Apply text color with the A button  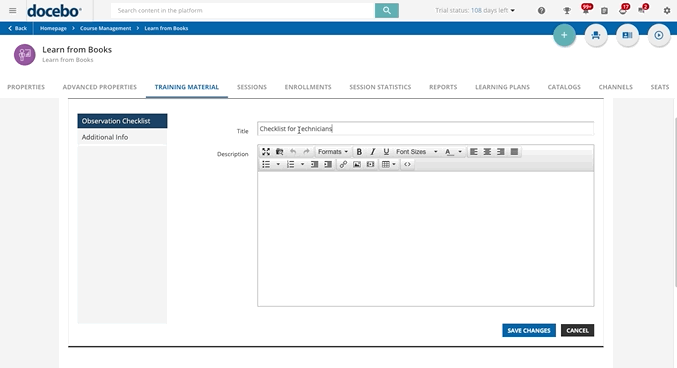click(x=449, y=152)
